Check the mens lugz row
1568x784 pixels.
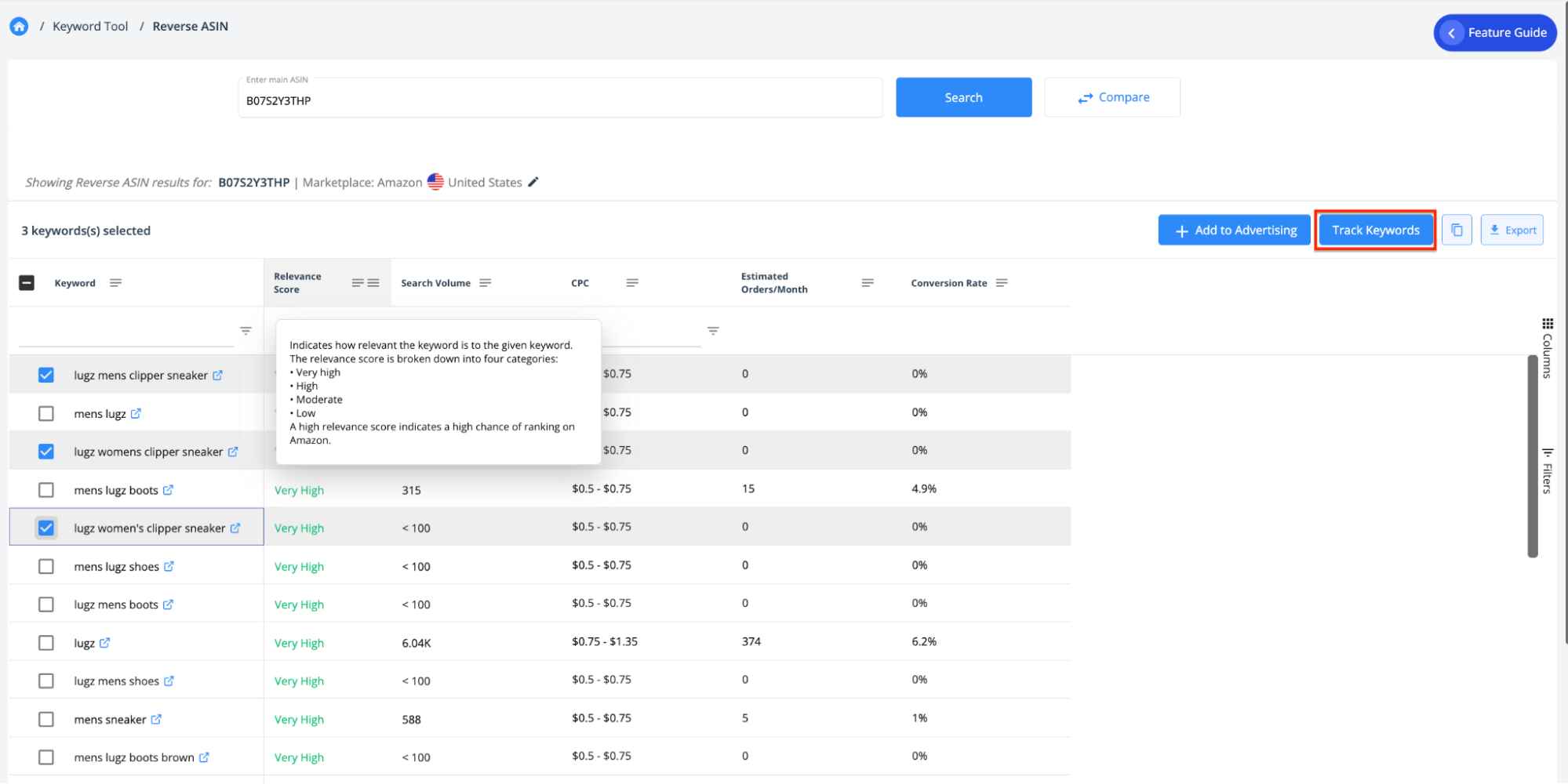coord(46,413)
